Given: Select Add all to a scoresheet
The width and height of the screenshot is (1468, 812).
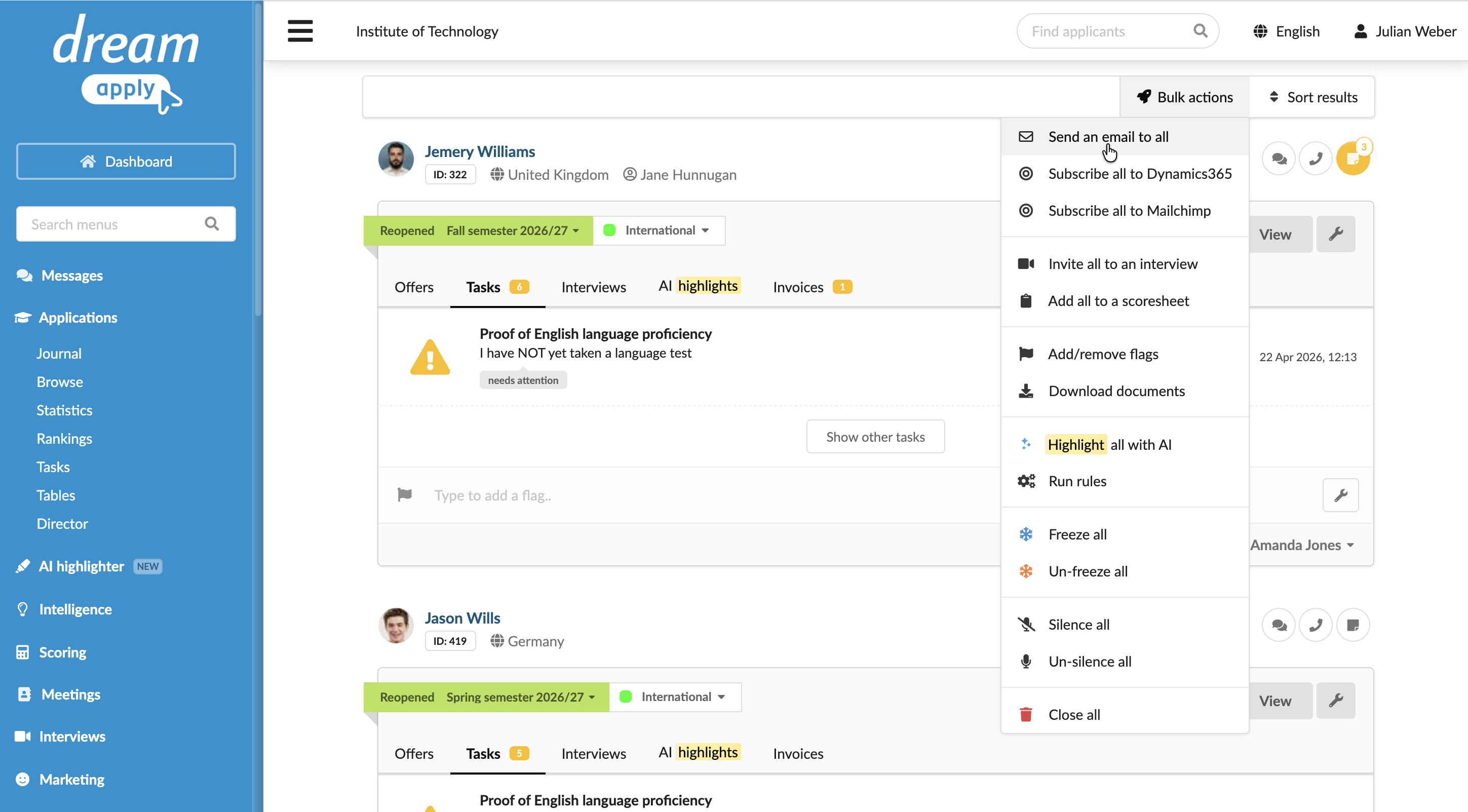Looking at the screenshot, I should (1125, 301).
